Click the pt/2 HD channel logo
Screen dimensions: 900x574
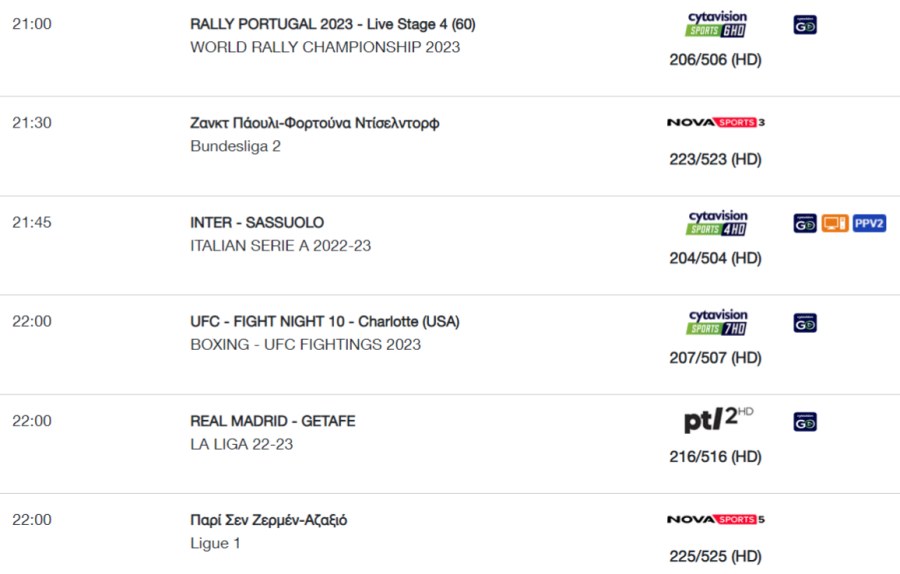[718, 419]
